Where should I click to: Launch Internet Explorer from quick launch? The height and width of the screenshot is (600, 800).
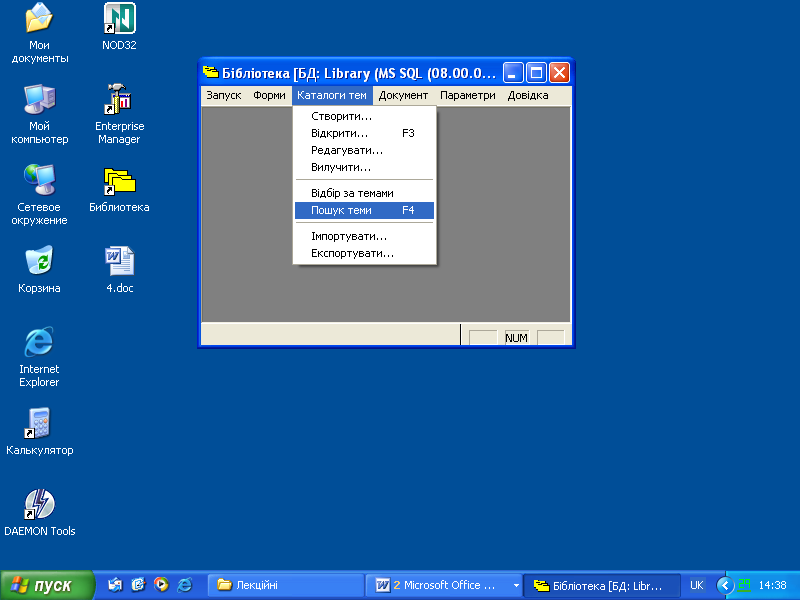pyautogui.click(x=185, y=585)
